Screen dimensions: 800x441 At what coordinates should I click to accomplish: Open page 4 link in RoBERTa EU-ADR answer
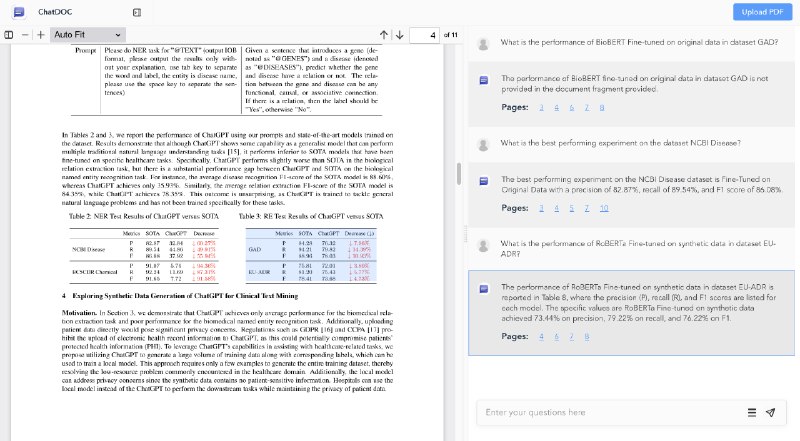(541, 336)
